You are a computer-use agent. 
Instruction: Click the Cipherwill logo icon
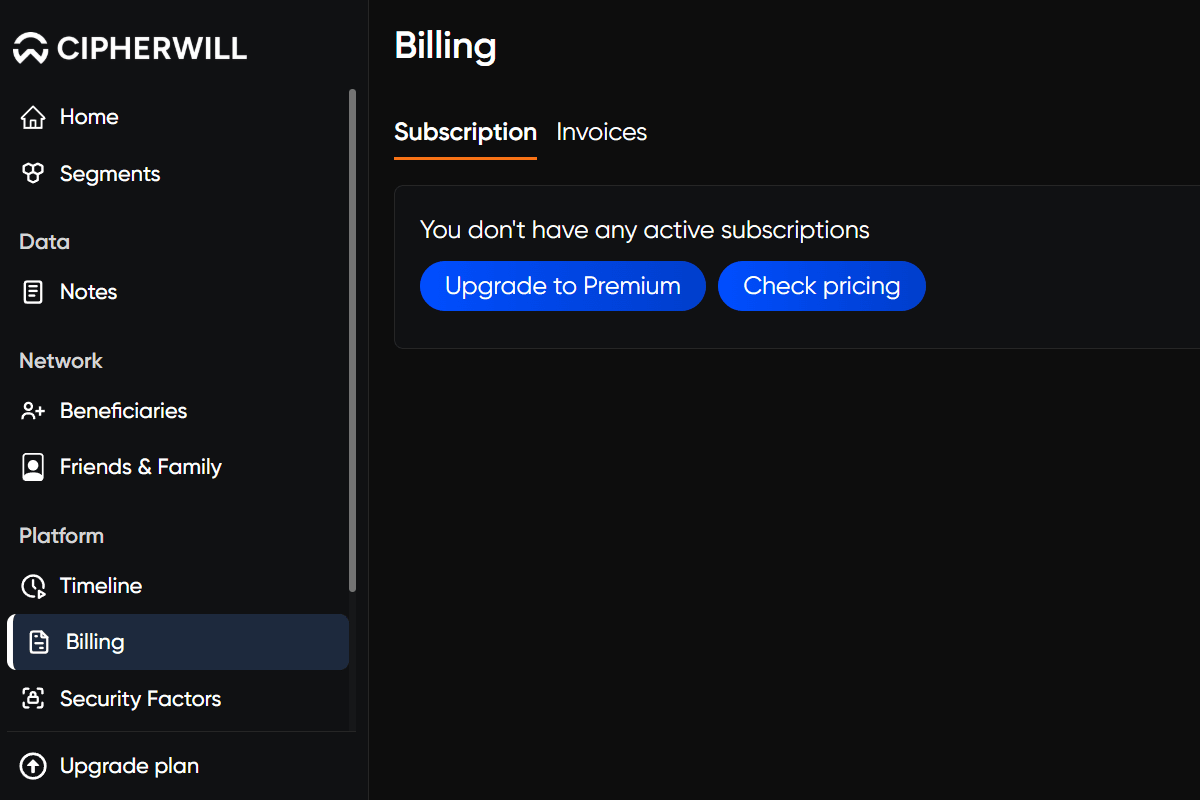click(31, 48)
